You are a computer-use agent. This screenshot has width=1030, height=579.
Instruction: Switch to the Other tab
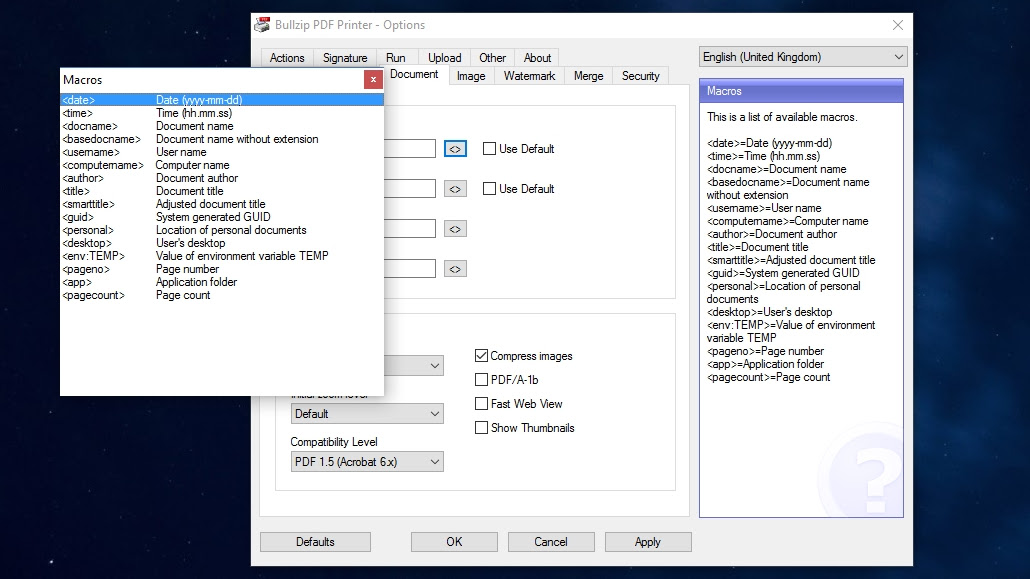tap(493, 58)
